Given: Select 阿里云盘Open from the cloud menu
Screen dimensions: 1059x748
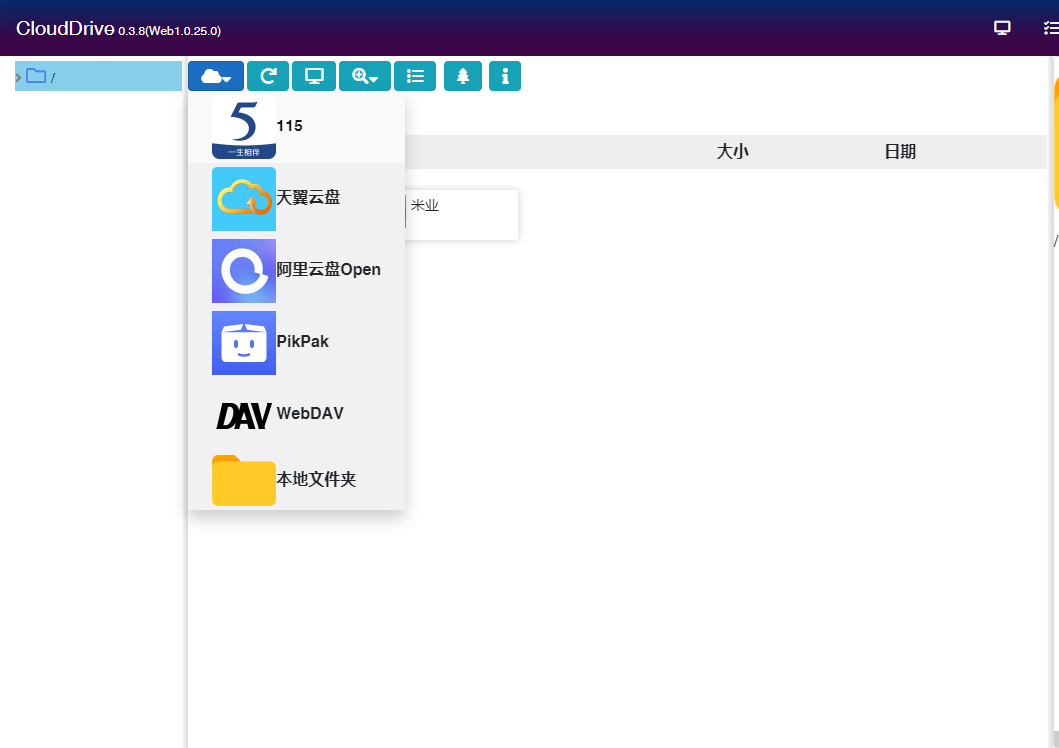Looking at the screenshot, I should click(x=296, y=271).
